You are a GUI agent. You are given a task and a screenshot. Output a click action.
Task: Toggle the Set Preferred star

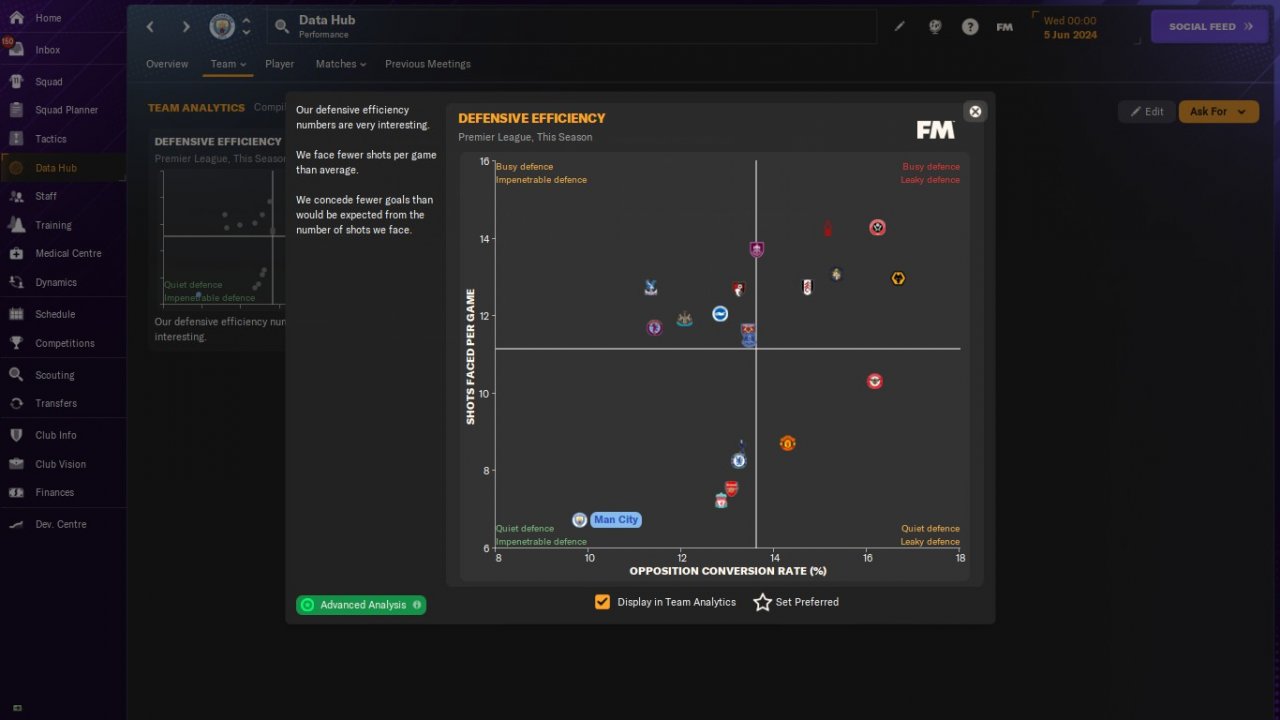(762, 602)
